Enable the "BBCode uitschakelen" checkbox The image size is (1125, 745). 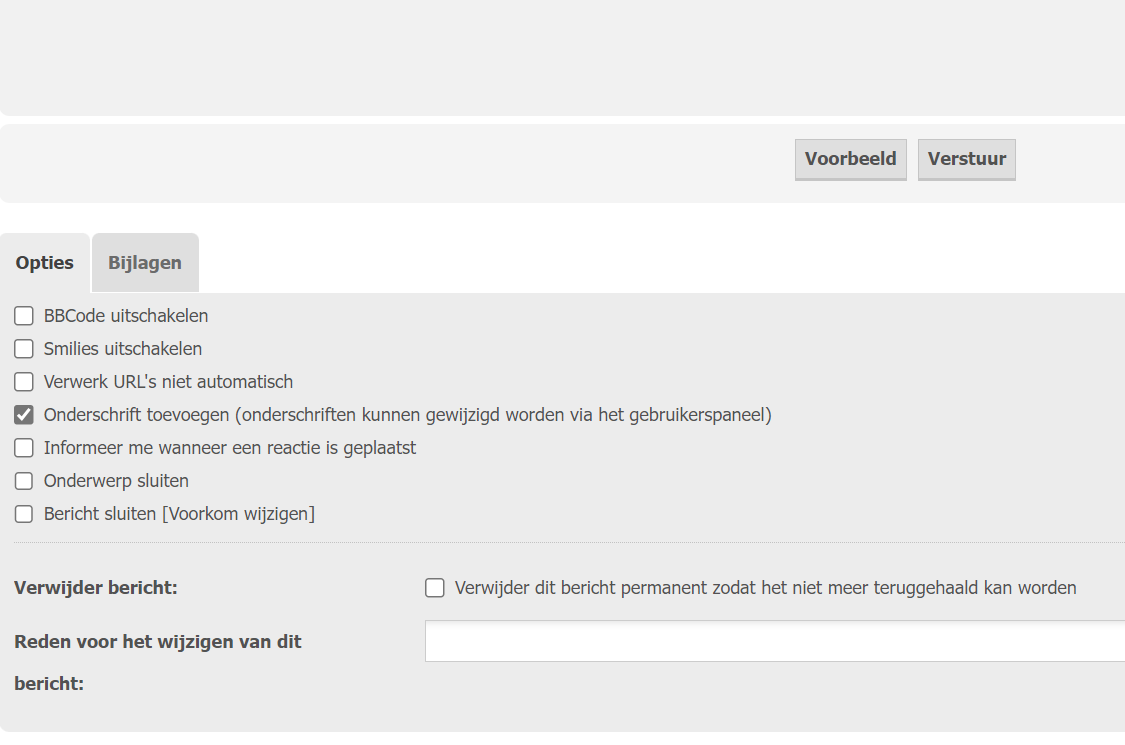pyautogui.click(x=24, y=315)
